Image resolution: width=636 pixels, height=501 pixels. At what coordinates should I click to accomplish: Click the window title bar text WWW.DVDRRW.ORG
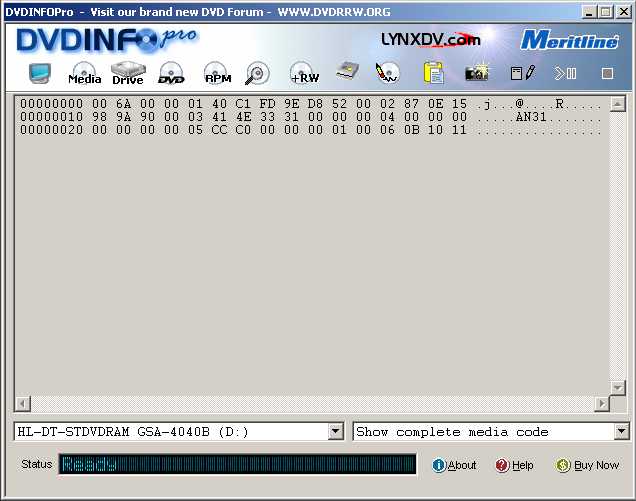(334, 12)
